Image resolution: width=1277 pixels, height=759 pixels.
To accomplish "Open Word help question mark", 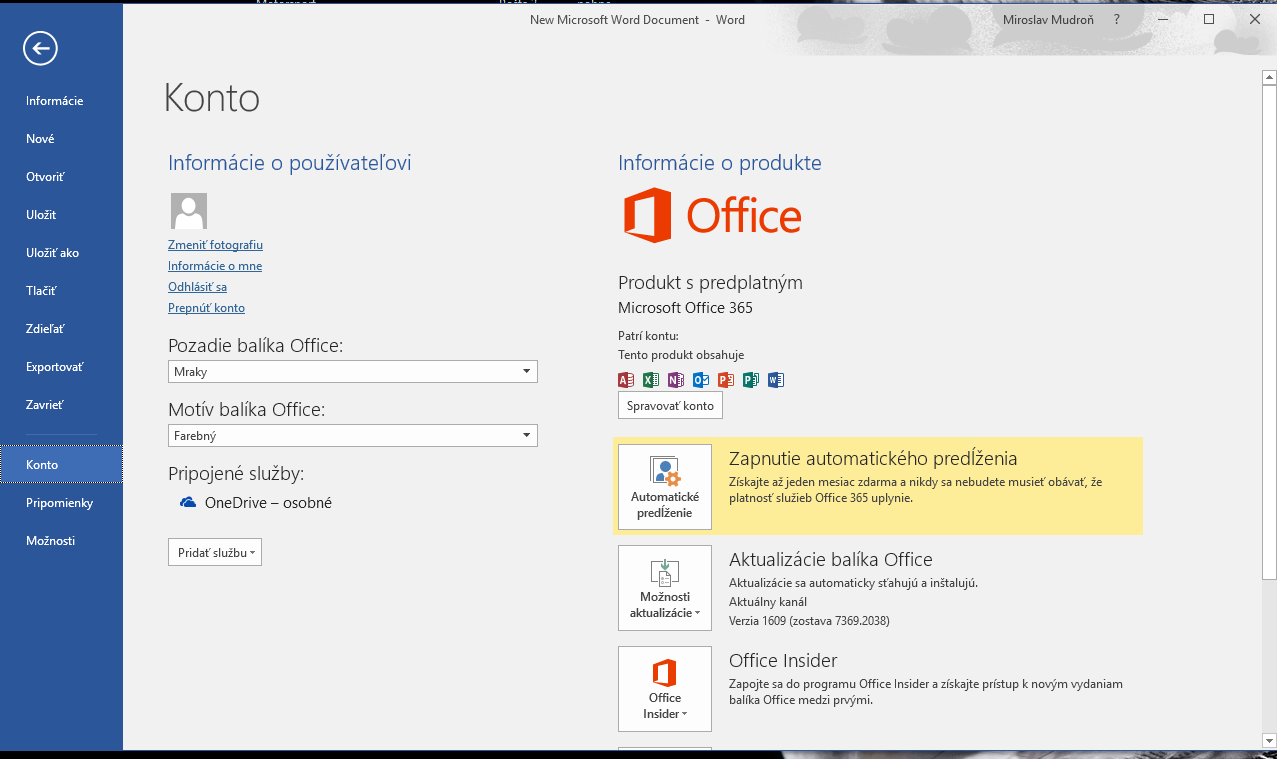I will [x=1117, y=19].
